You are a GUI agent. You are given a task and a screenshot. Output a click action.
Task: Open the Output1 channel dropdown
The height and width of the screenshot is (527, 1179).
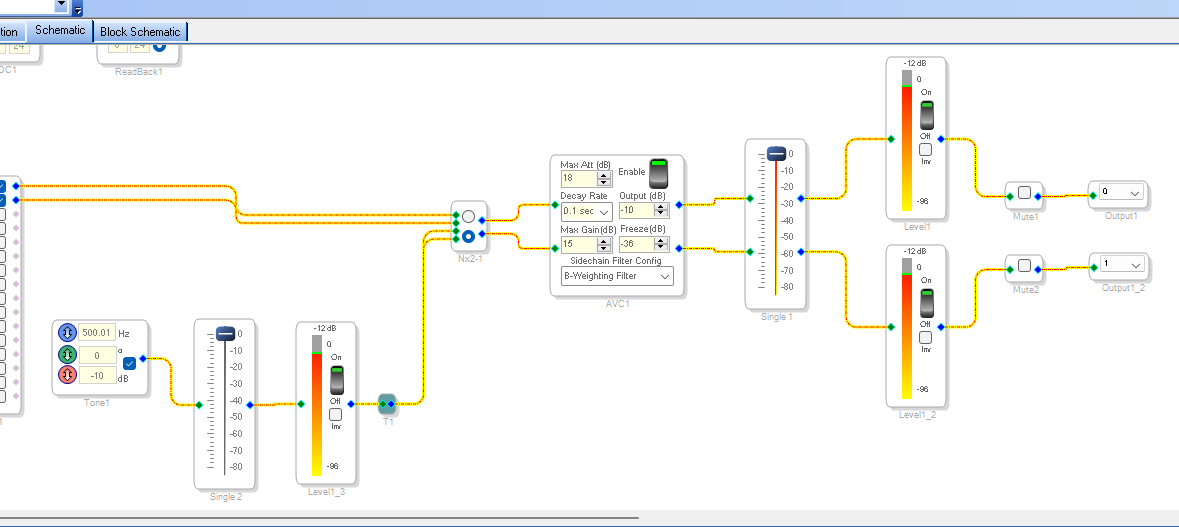(1135, 192)
